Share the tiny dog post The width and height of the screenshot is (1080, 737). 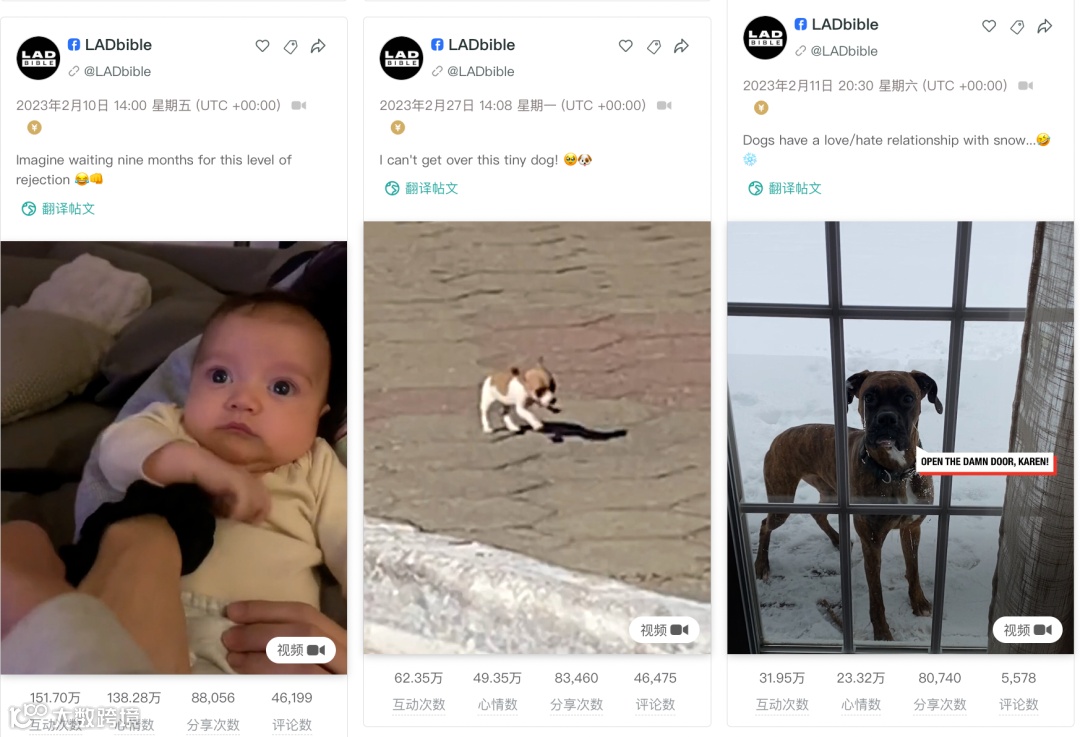(x=681, y=46)
